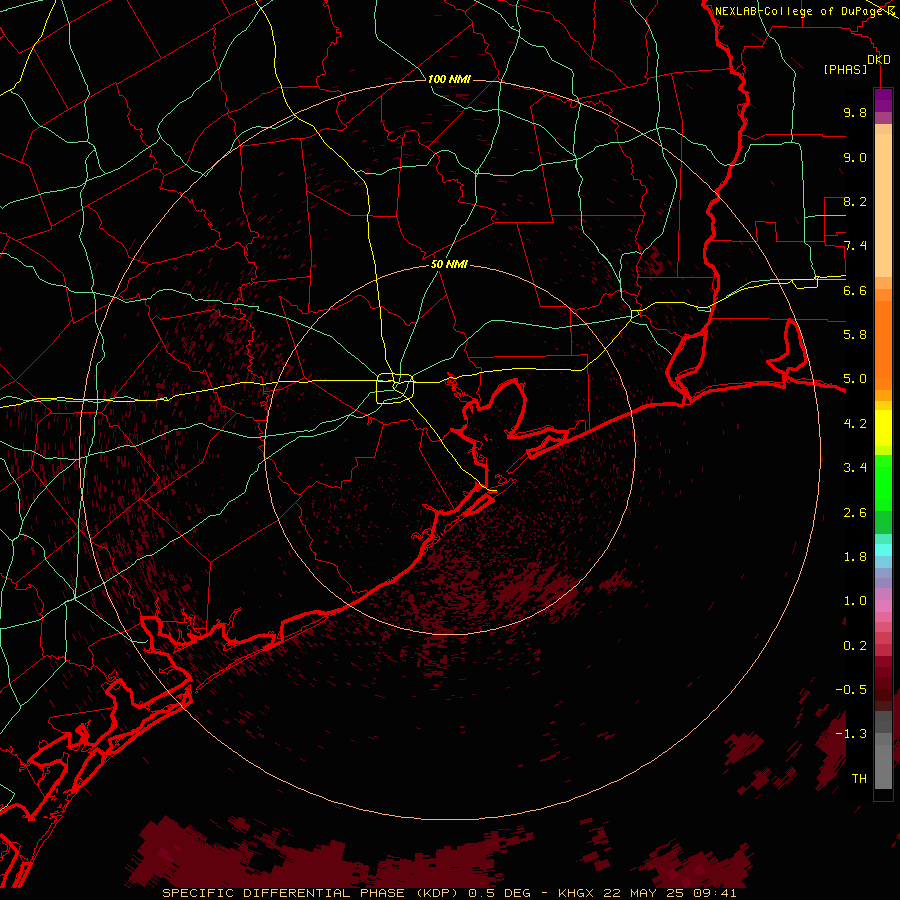Click the 3.4 value on color scale
900x900 pixels.
pyautogui.click(x=855, y=468)
